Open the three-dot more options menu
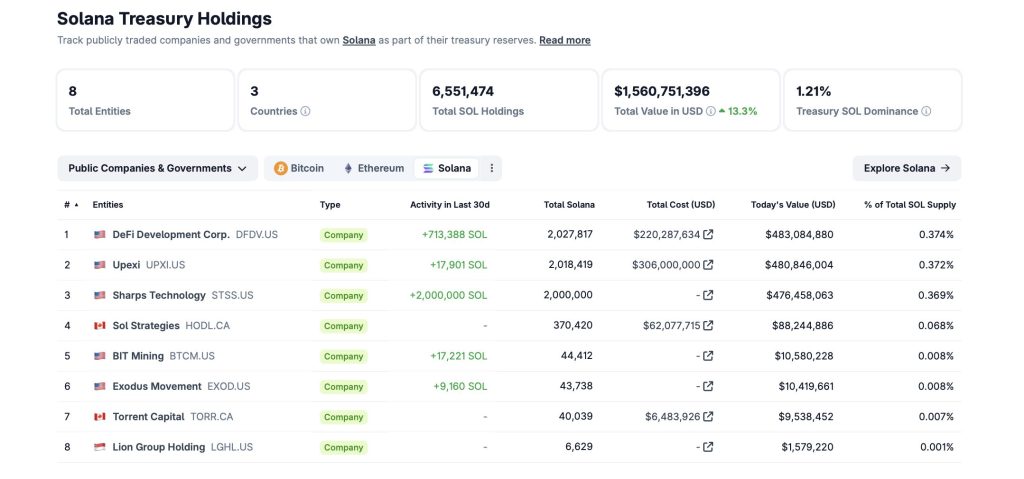 point(491,168)
